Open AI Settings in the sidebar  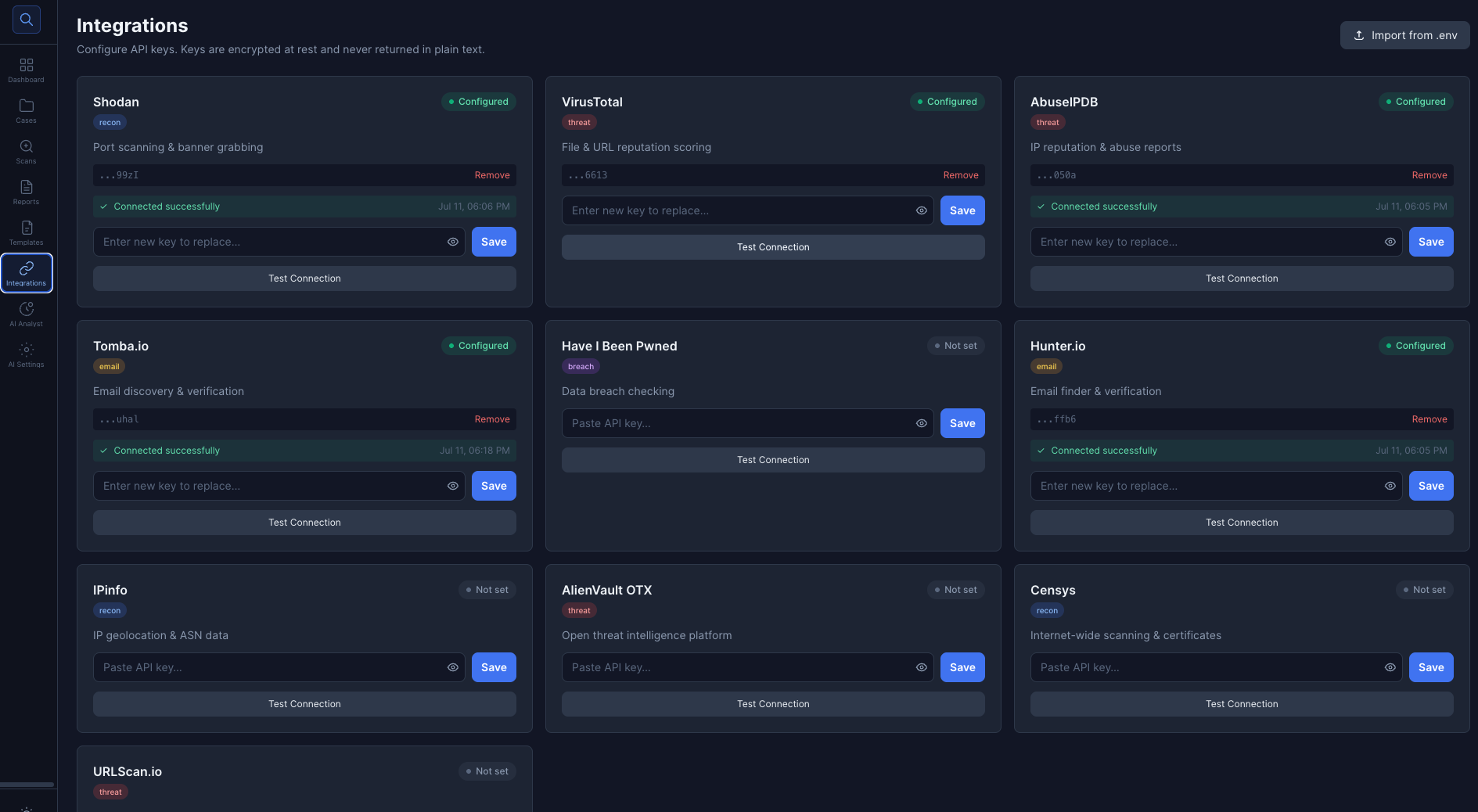coord(27,354)
